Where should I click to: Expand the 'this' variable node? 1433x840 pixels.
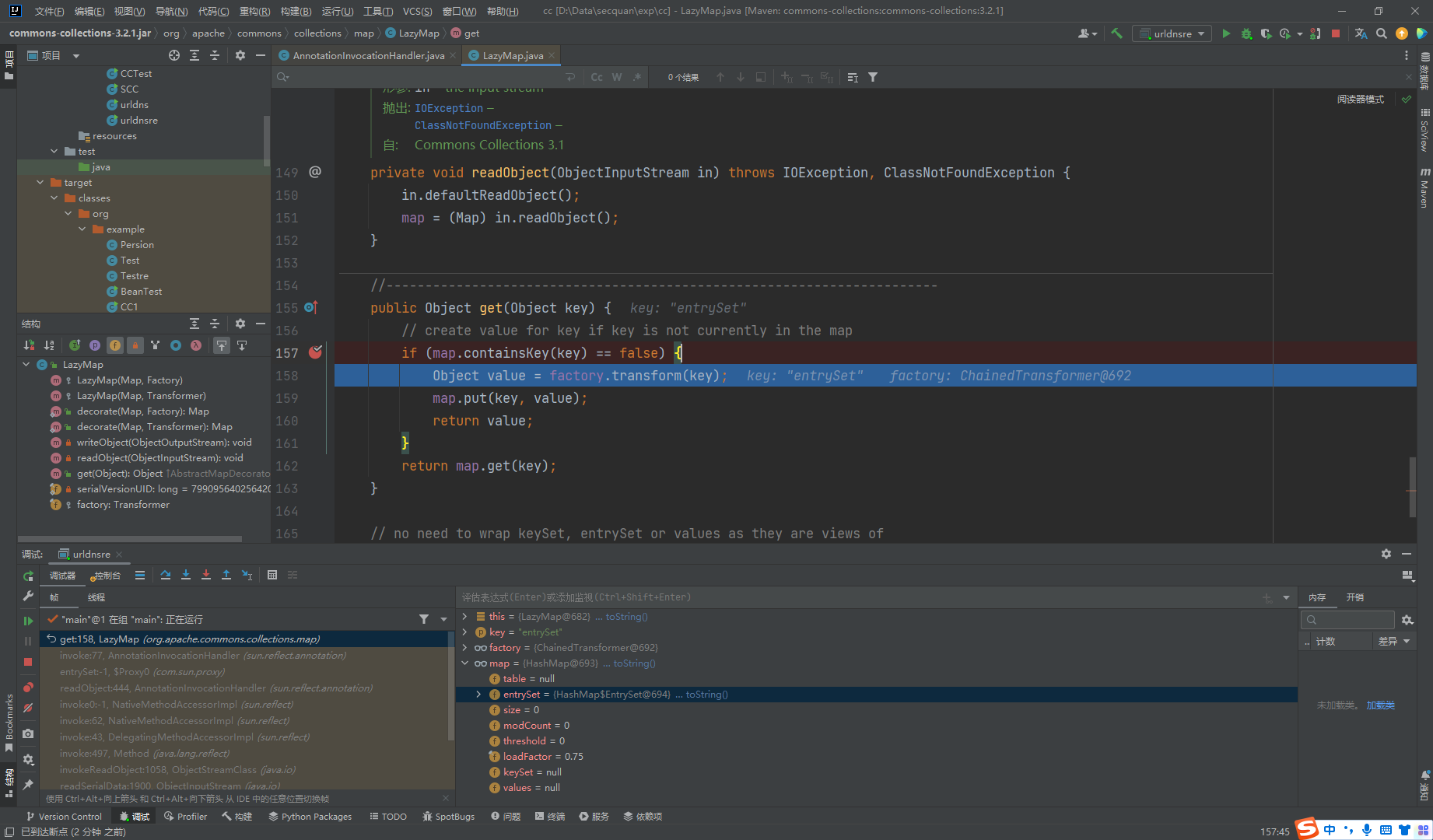click(465, 616)
